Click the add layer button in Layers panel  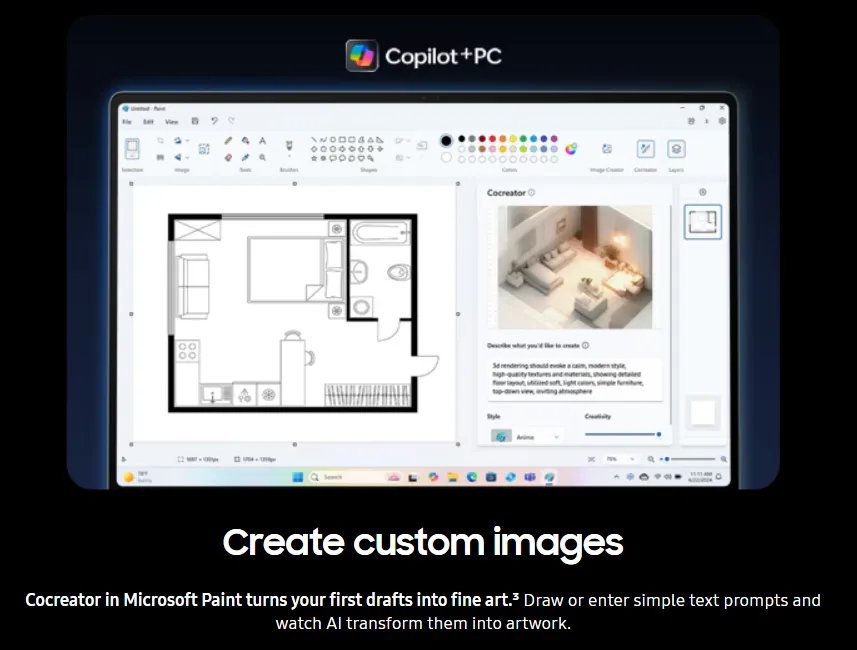click(703, 192)
